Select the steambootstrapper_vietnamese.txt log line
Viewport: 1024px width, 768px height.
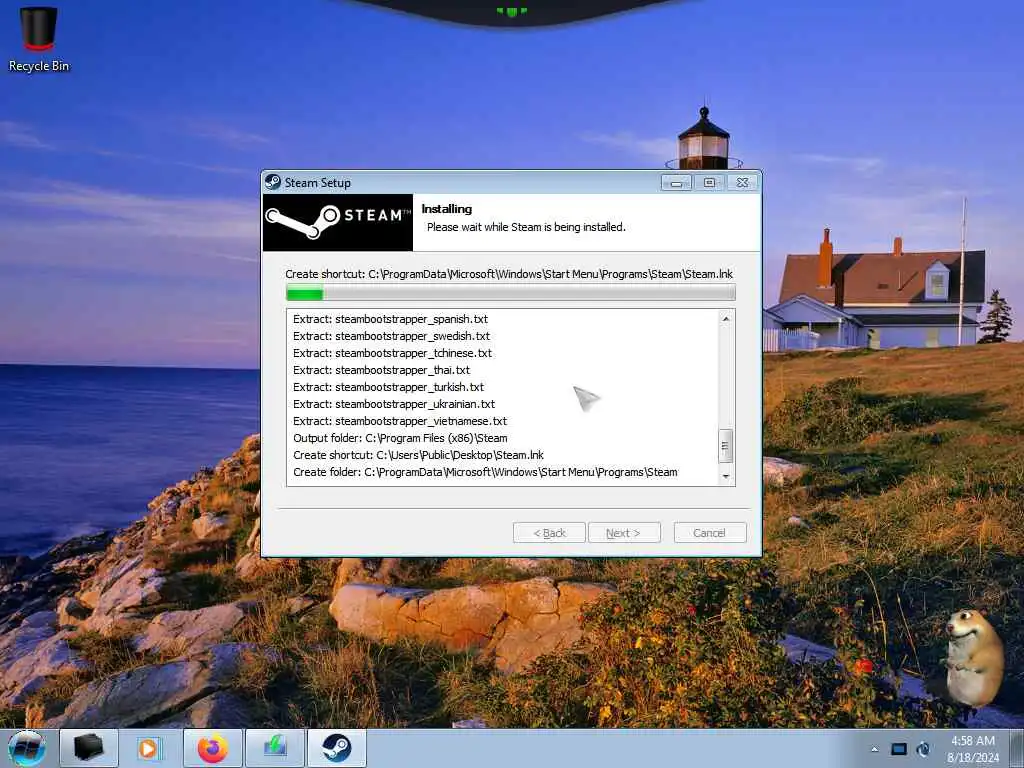(x=400, y=421)
